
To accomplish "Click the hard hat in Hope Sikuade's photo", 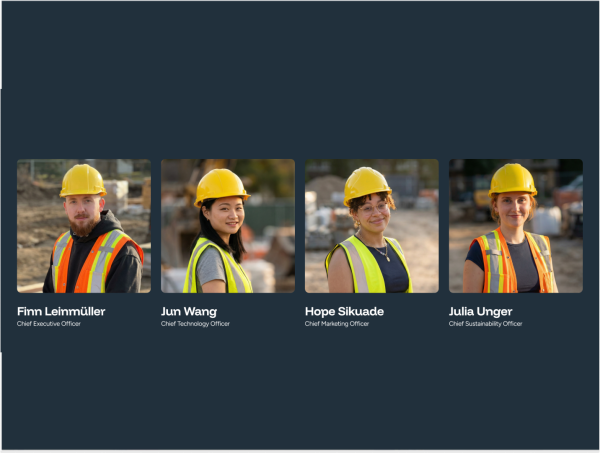I will tap(367, 184).
